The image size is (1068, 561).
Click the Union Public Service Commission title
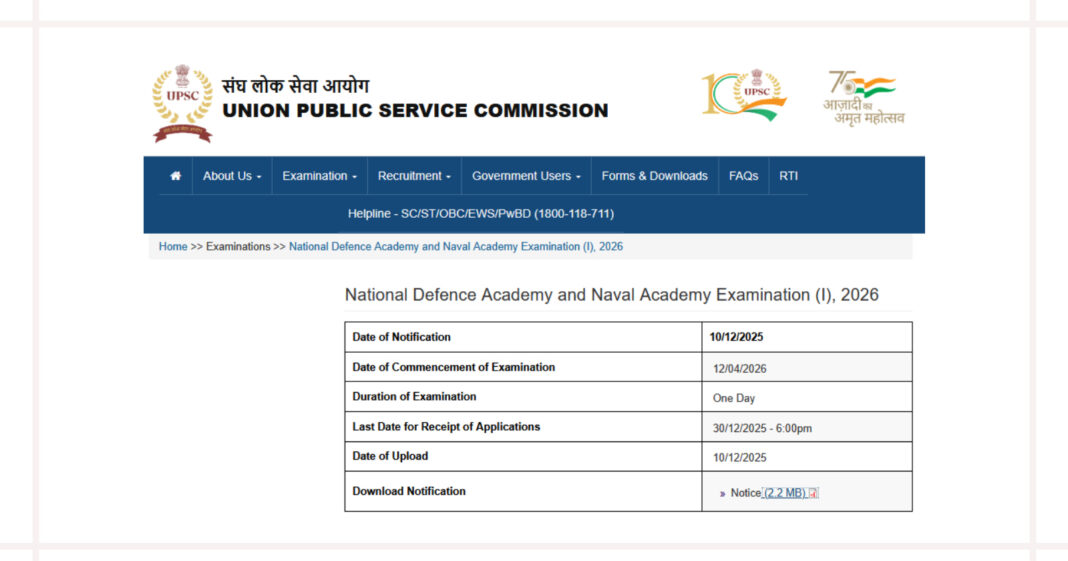tap(415, 110)
